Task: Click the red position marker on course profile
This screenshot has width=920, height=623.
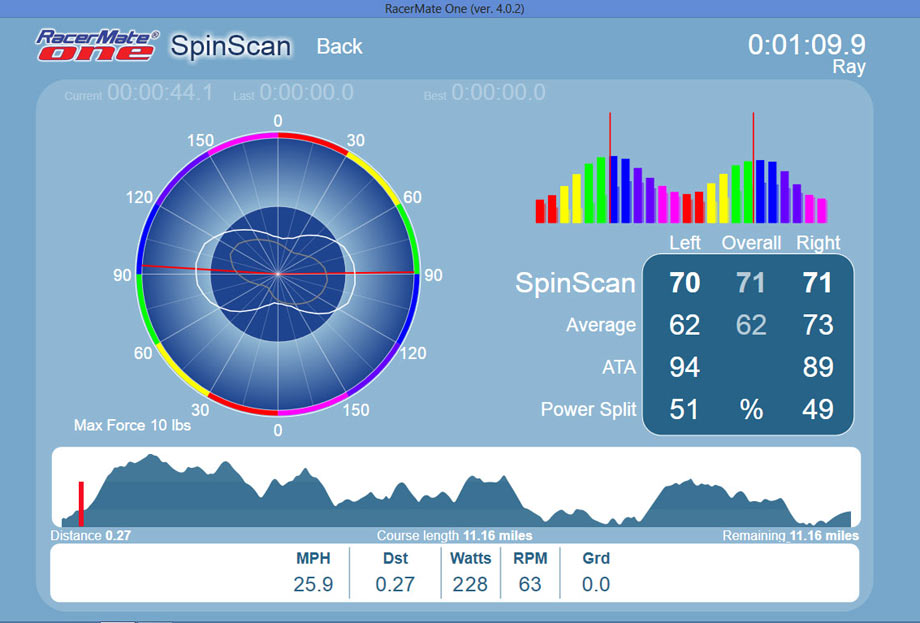Action: coord(81,502)
